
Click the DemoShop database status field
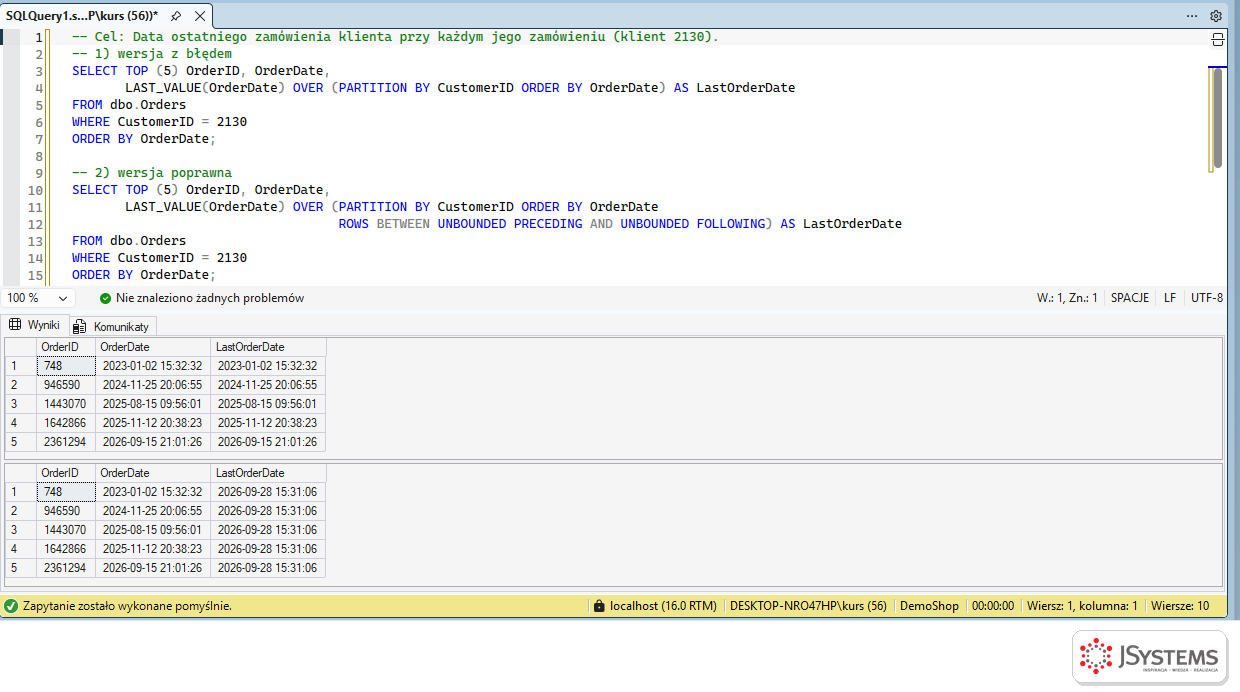(x=929, y=606)
